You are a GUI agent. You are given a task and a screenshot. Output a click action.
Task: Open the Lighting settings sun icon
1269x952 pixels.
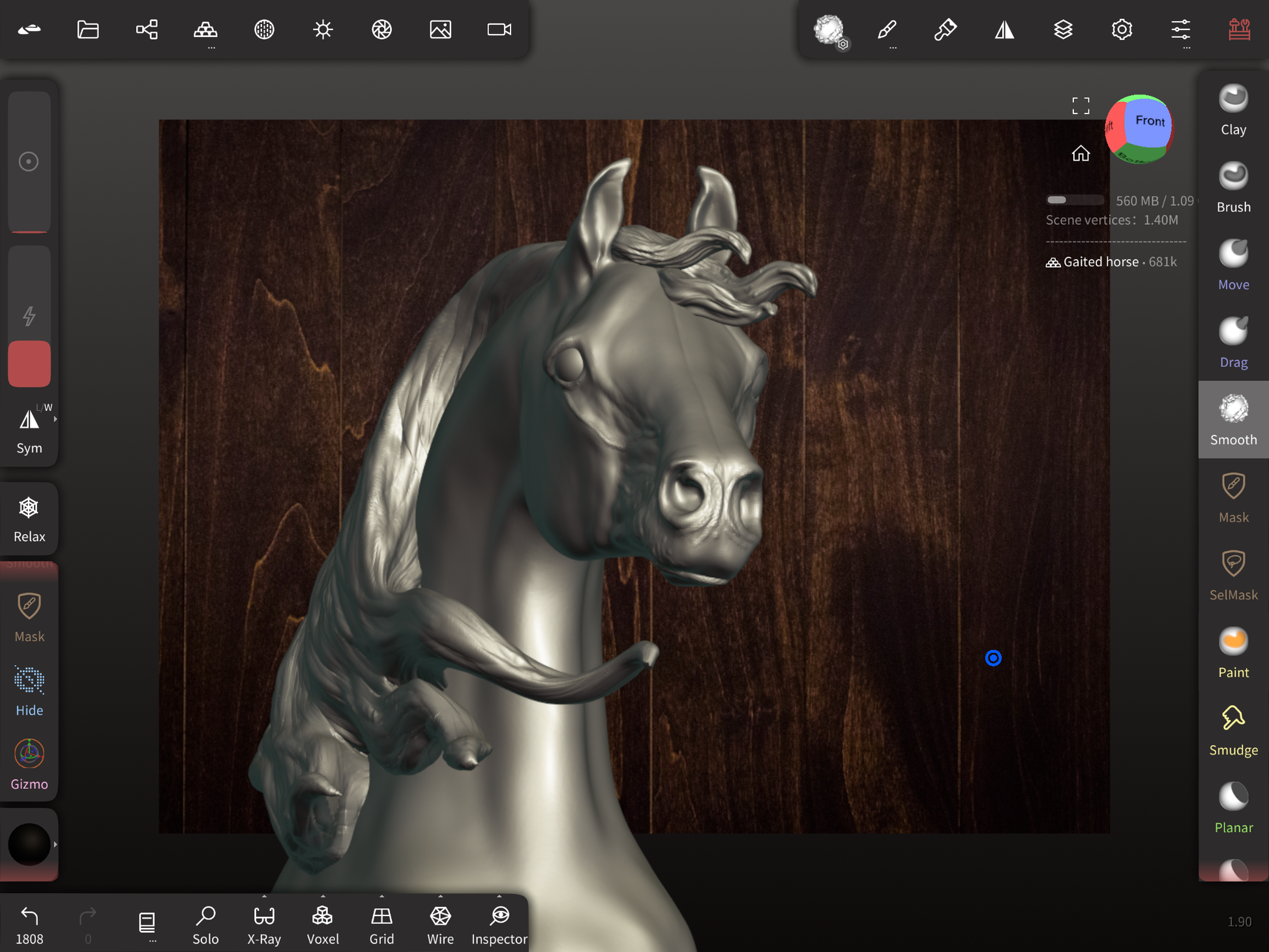pos(323,29)
